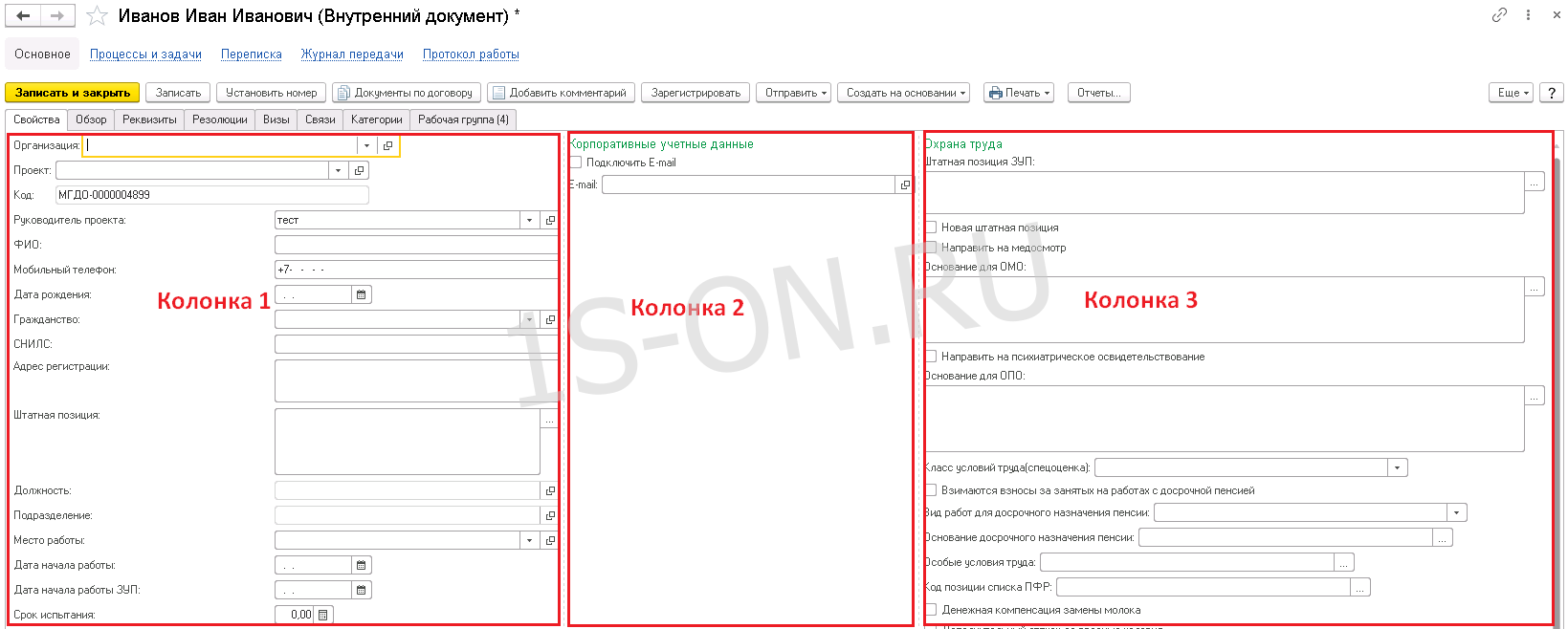Check Направить на психиатрическое освидетельствование
The width and height of the screenshot is (1568, 629).
[x=931, y=357]
